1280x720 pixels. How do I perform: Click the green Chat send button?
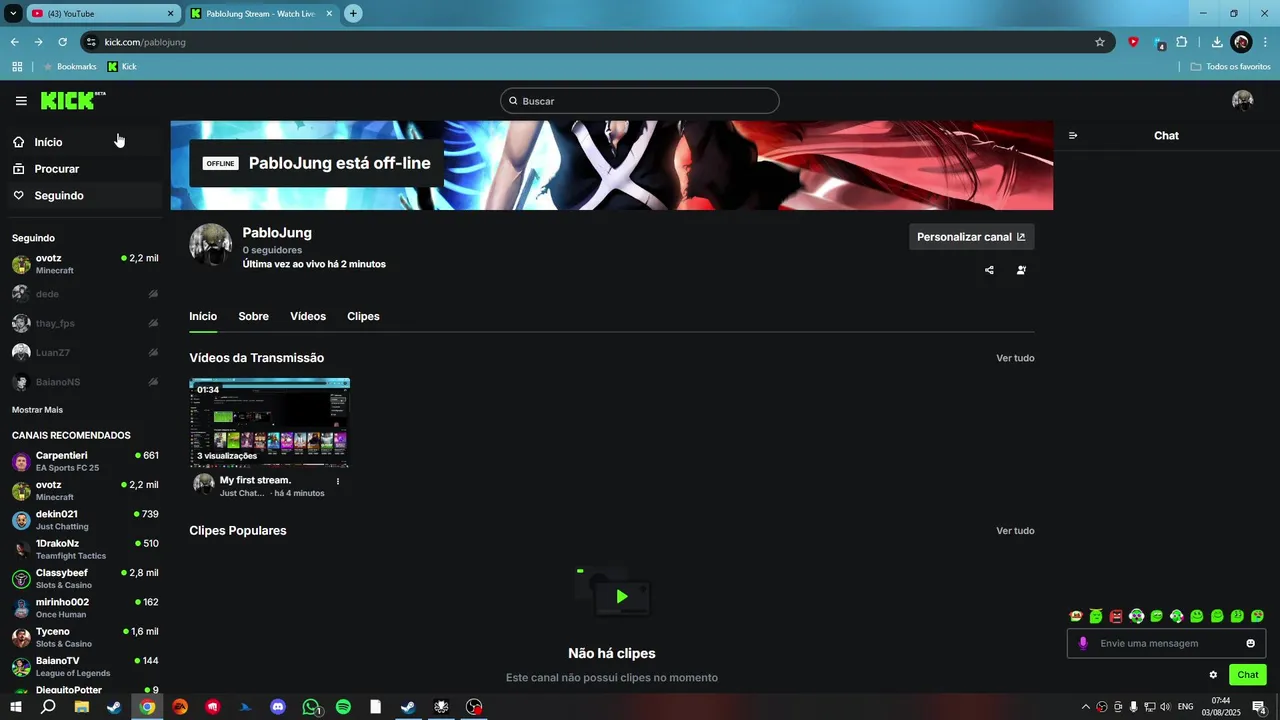click(1248, 675)
